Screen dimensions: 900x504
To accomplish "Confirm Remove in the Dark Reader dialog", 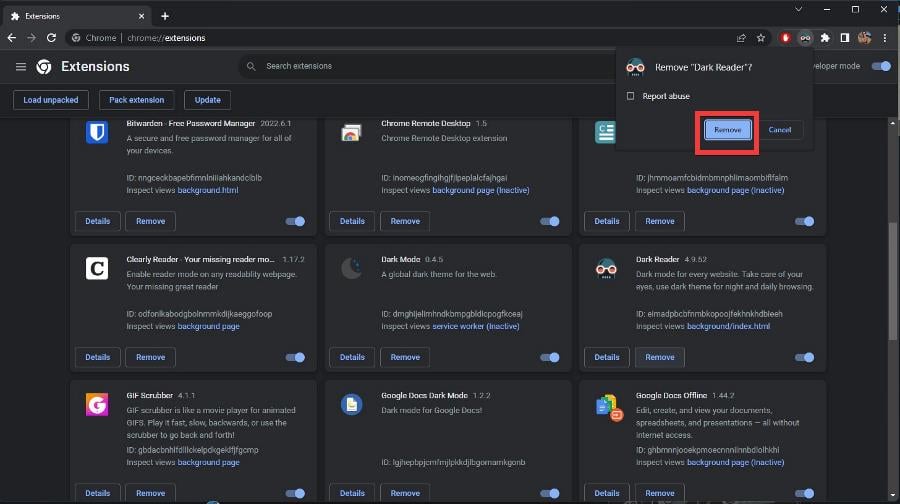I will tap(727, 130).
